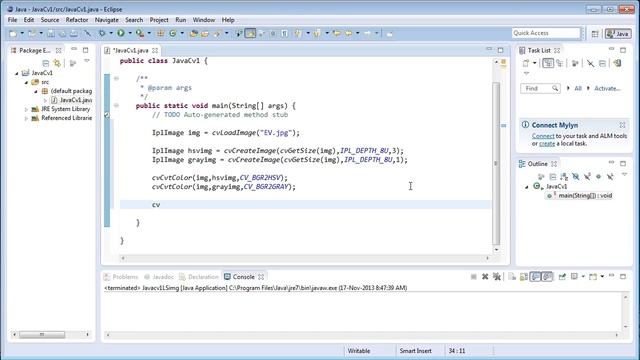Click the Open Perspective icon

(x=595, y=34)
